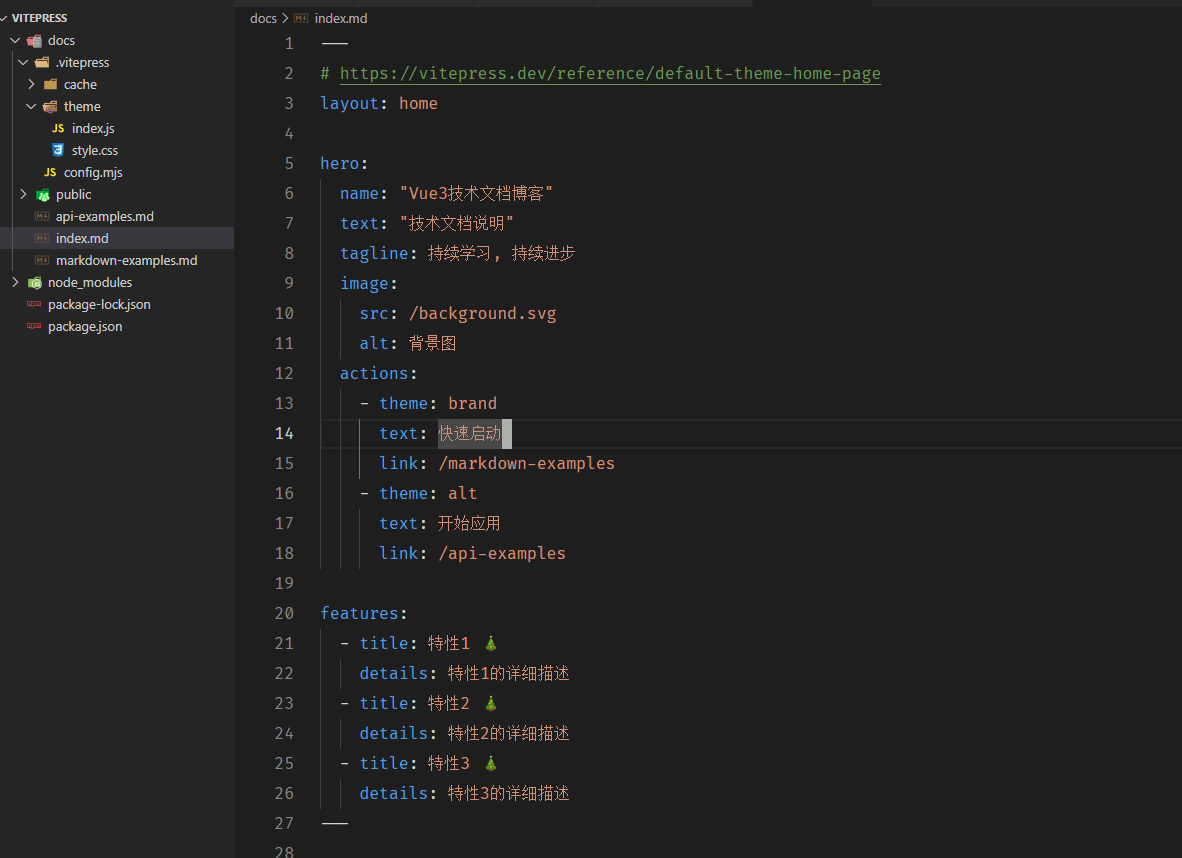
Task: Expand the public folder chevron
Action: (23, 194)
